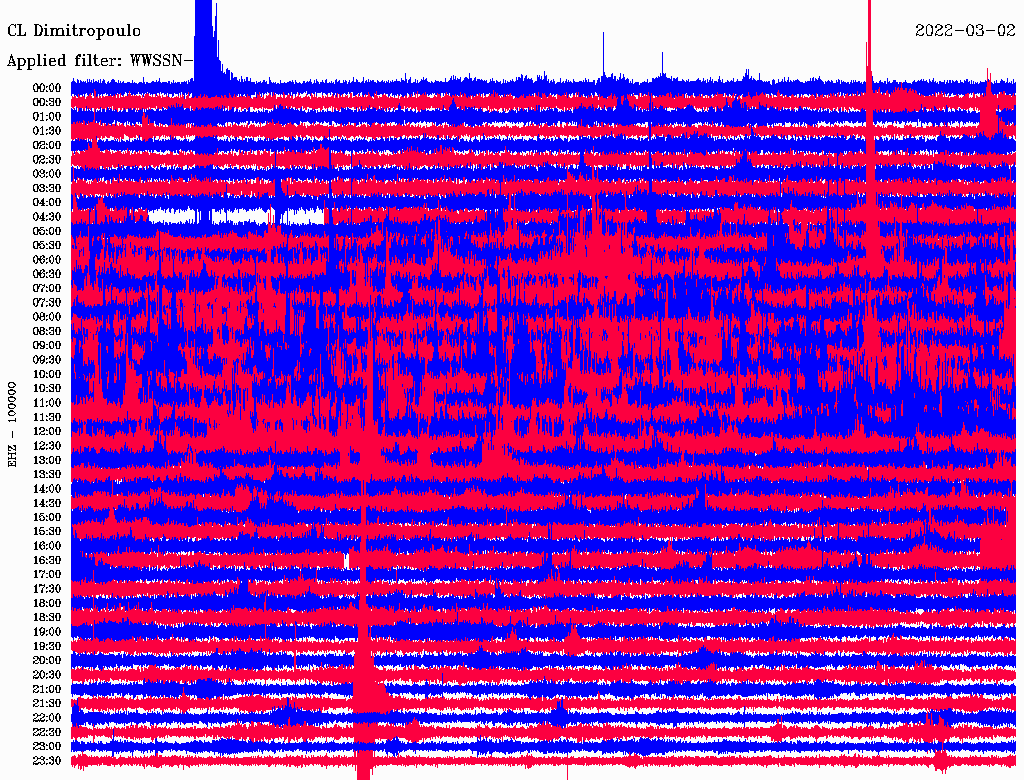Pick the 04:00 time label
The height and width of the screenshot is (780, 1024).
tap(47, 202)
